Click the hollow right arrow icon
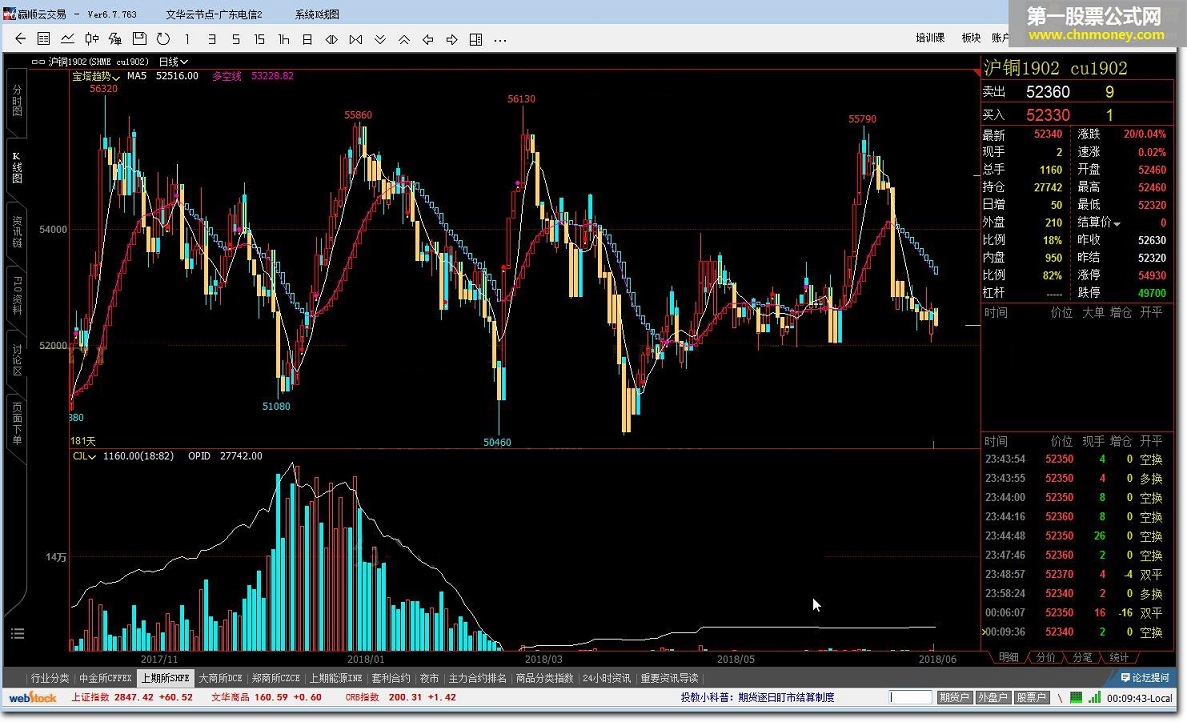1187x722 pixels. 452,39
